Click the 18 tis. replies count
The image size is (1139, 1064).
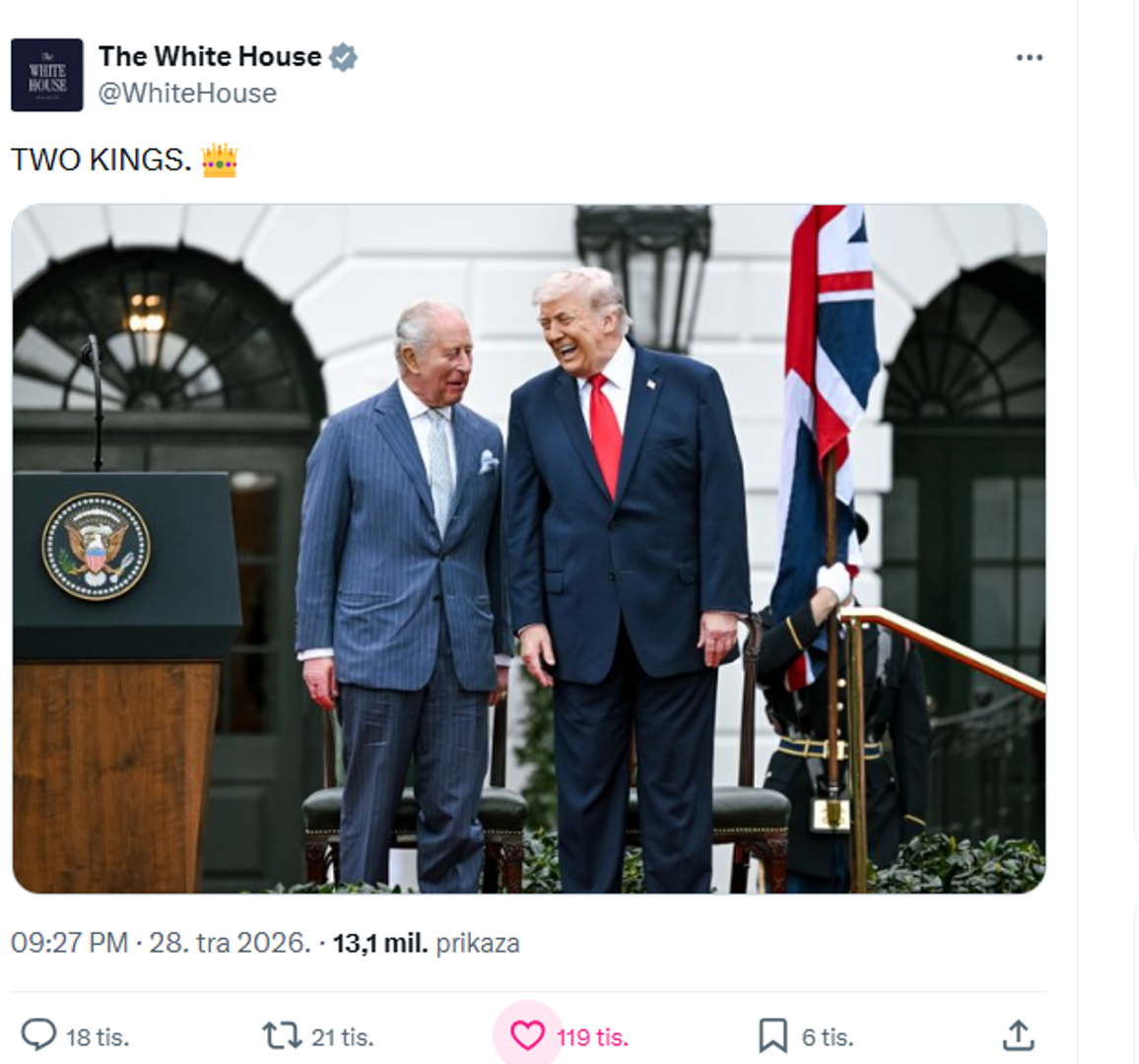tap(98, 1037)
